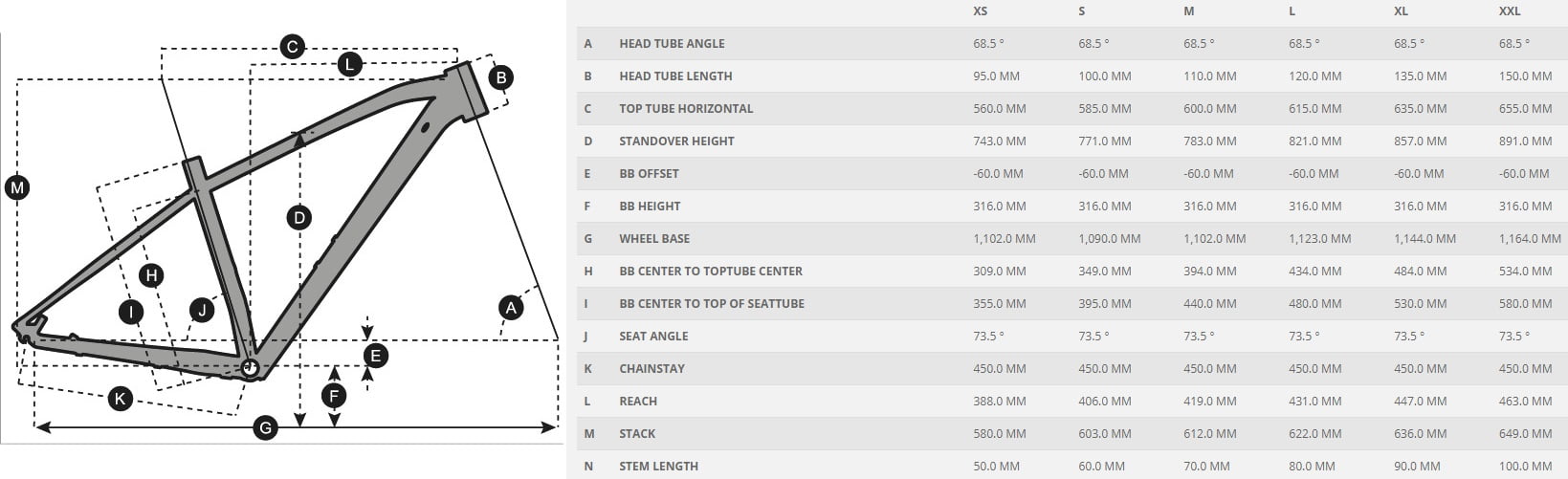This screenshot has width=1568, height=479.
Task: Click the K chainstay marker
Action: [120, 398]
